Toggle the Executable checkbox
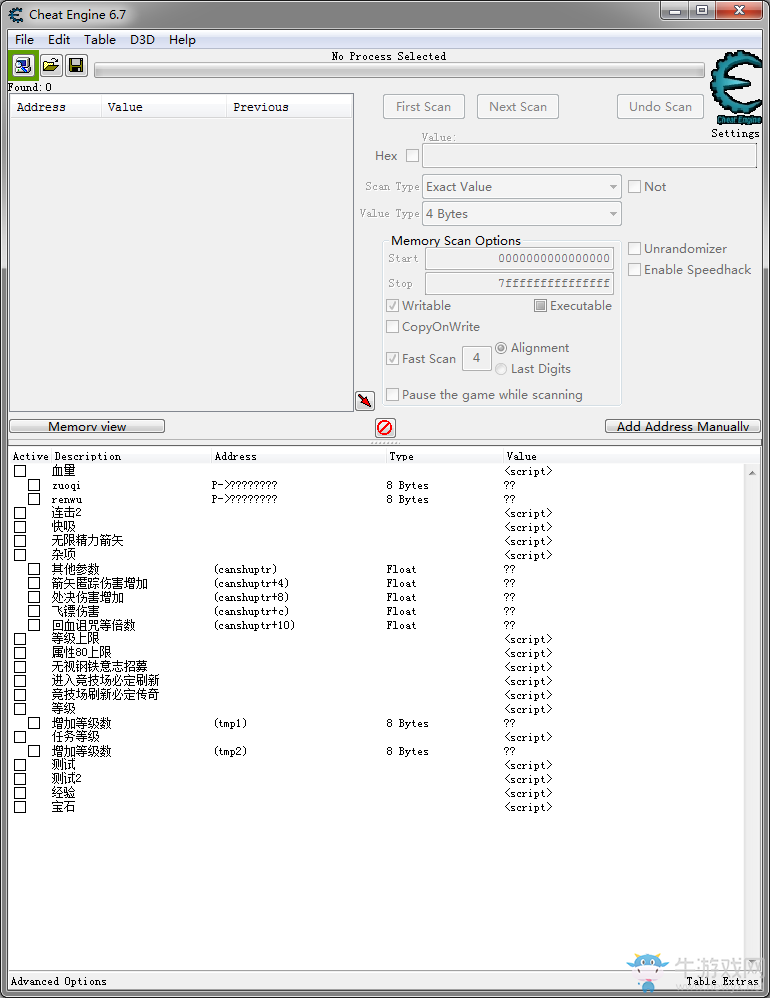770x998 pixels. [540, 306]
